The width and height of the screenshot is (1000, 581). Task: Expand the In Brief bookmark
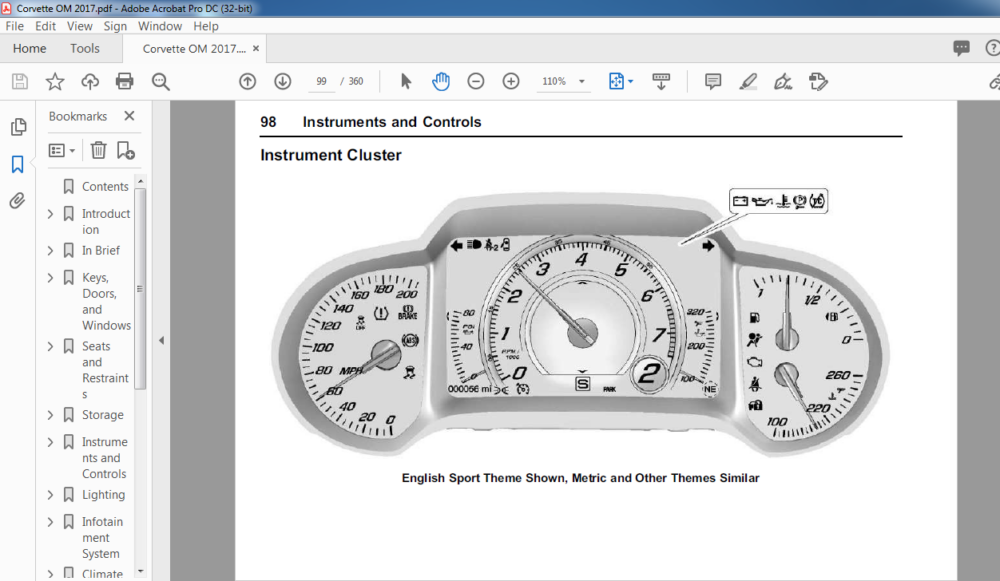pyautogui.click(x=50, y=251)
